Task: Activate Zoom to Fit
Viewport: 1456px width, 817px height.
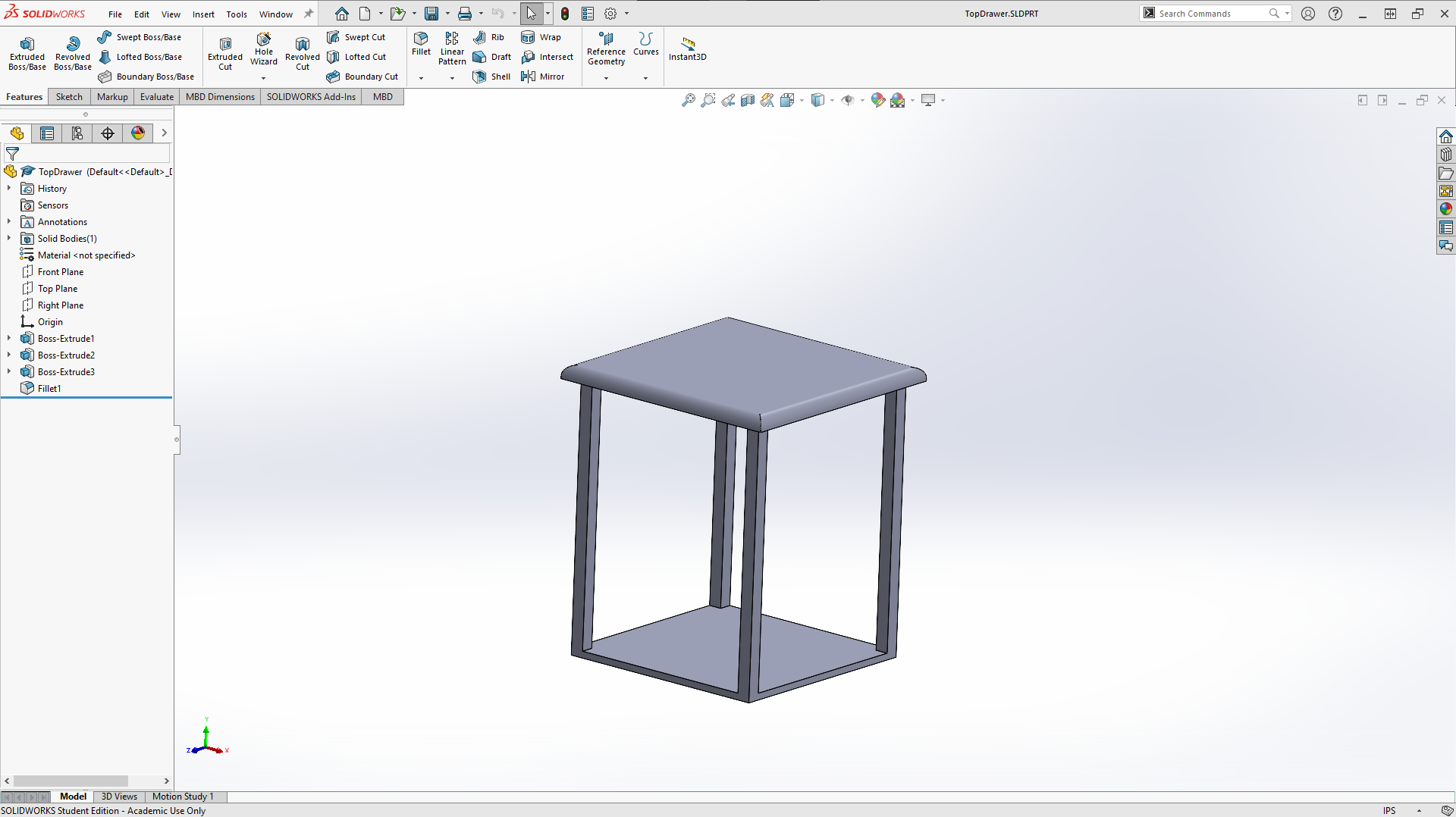Action: 689,99
